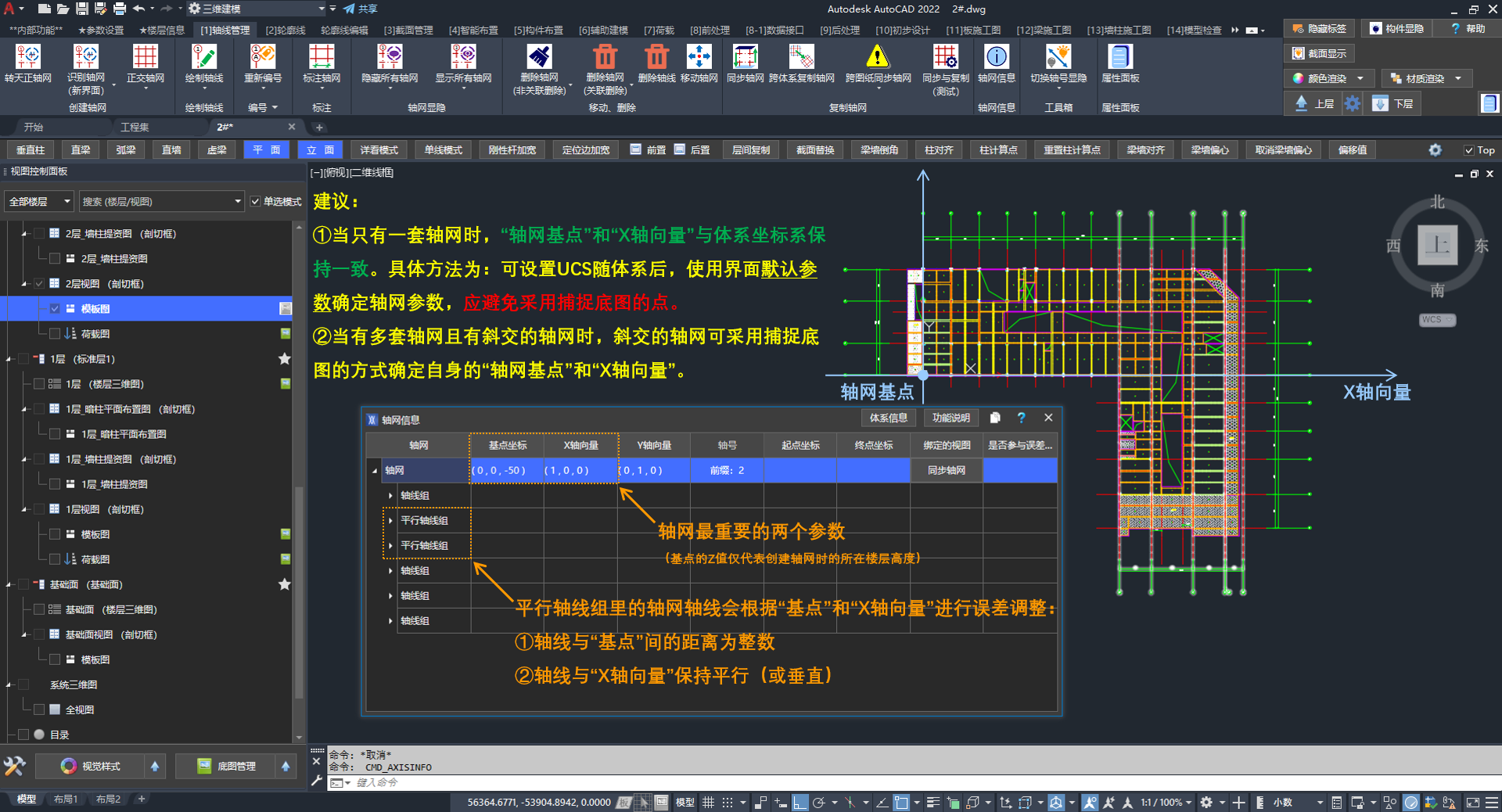
Task: Open the 轴网信息 info icon
Action: (x=996, y=58)
